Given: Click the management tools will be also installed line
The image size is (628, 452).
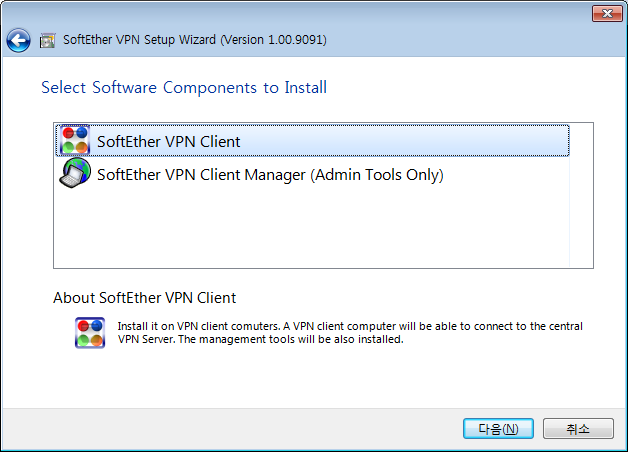Looking at the screenshot, I should (x=260, y=340).
